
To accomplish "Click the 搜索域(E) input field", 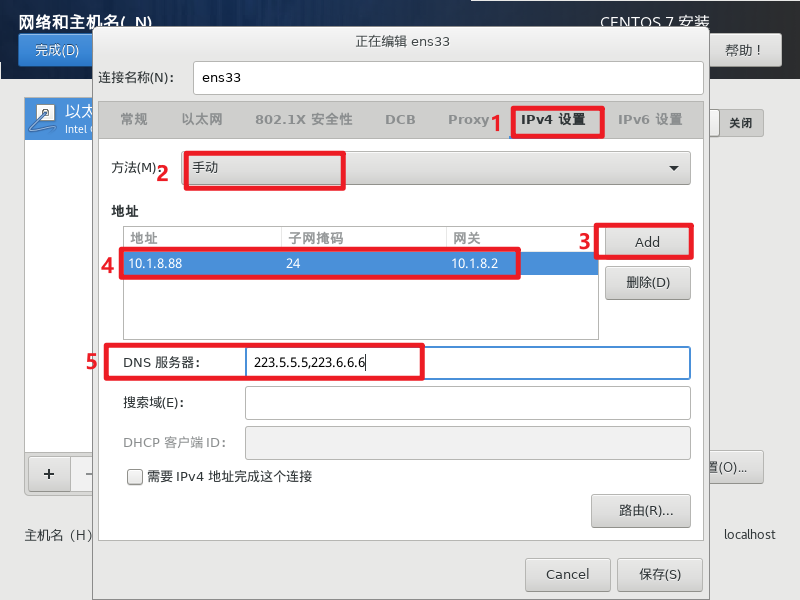I will point(467,403).
